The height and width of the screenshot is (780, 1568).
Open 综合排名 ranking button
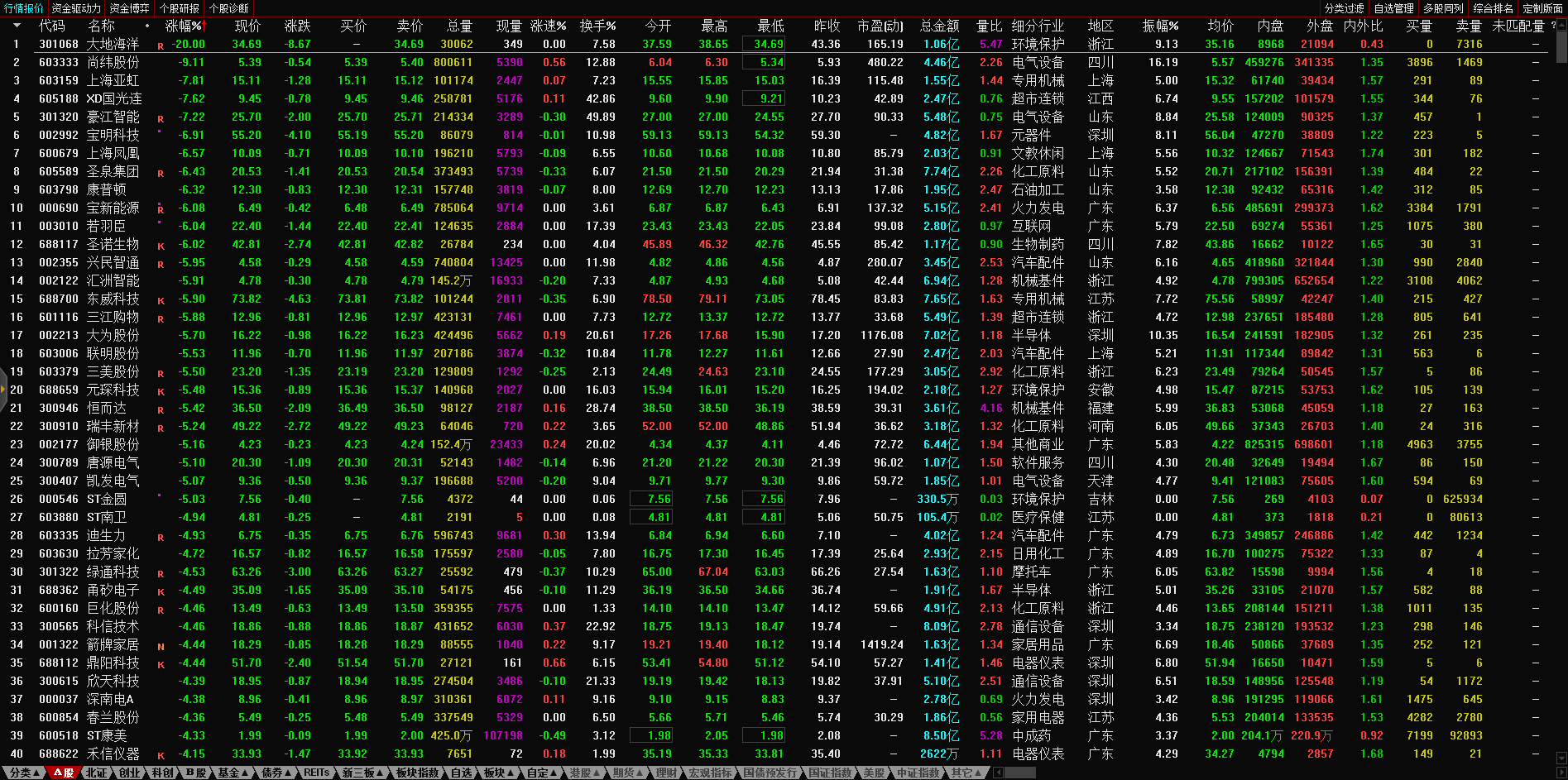tap(1493, 8)
